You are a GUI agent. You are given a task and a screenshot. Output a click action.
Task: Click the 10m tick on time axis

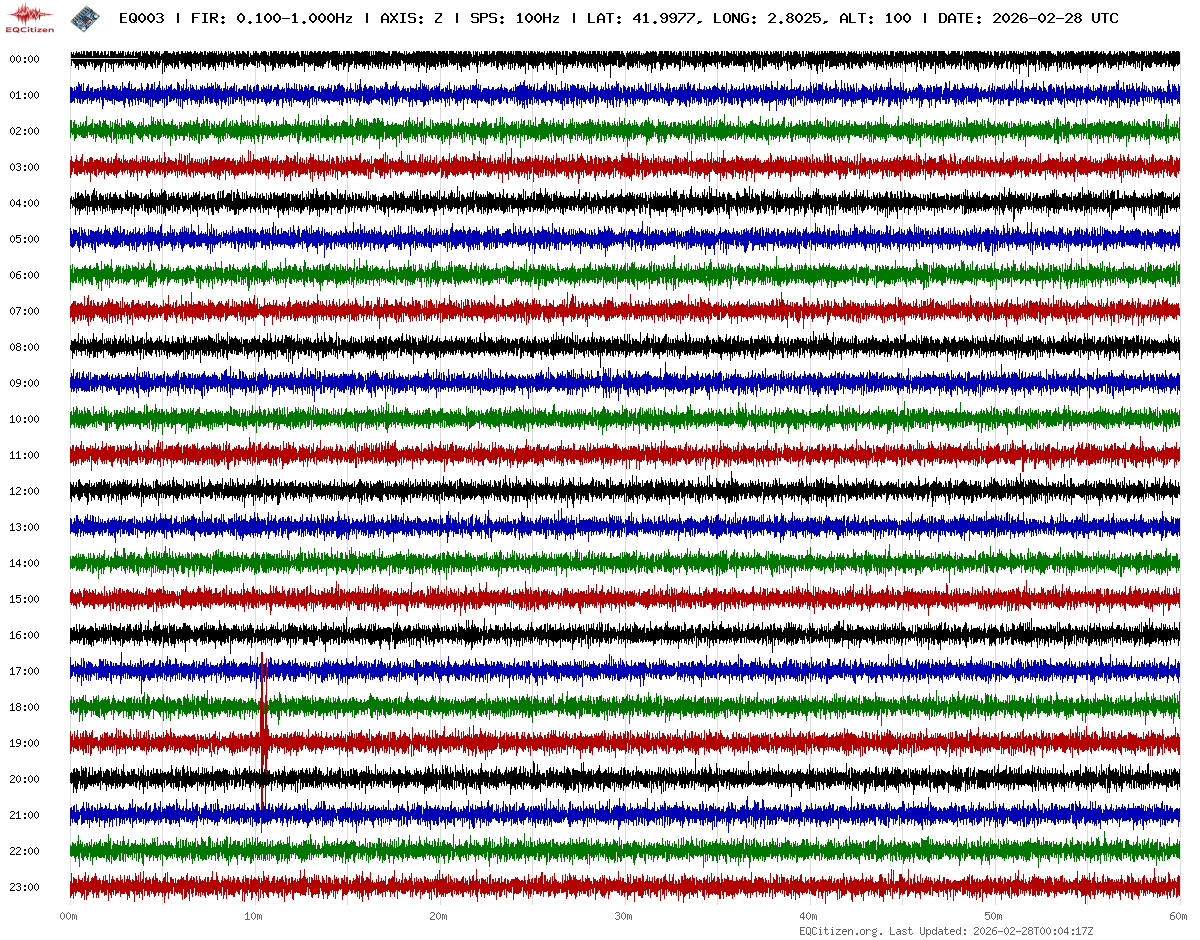[x=254, y=916]
